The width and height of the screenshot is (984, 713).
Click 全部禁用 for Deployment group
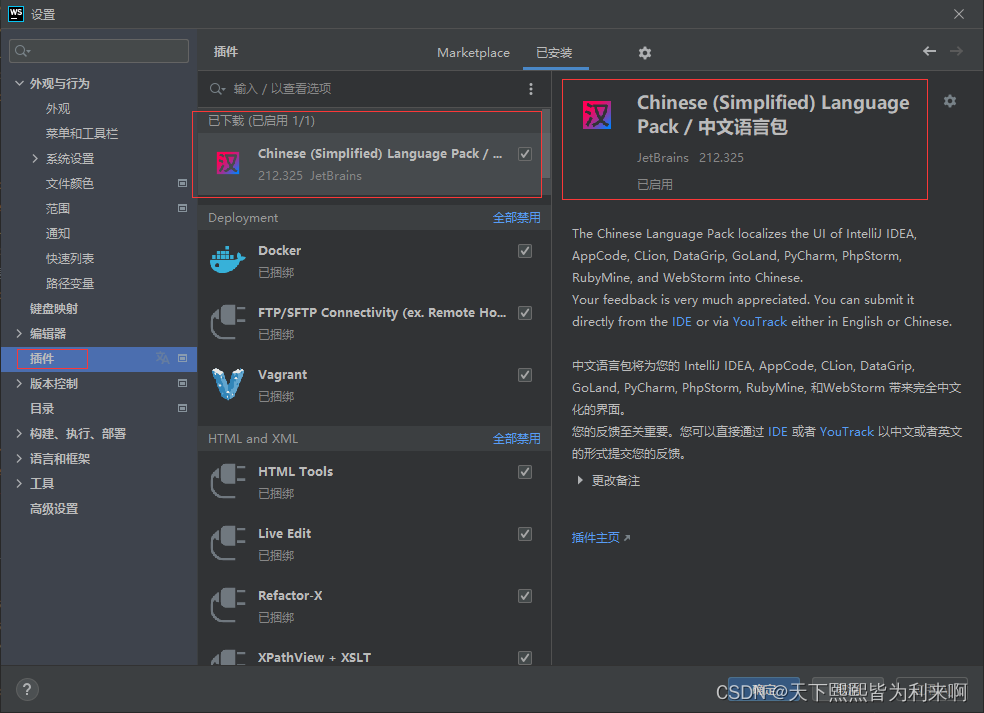516,218
